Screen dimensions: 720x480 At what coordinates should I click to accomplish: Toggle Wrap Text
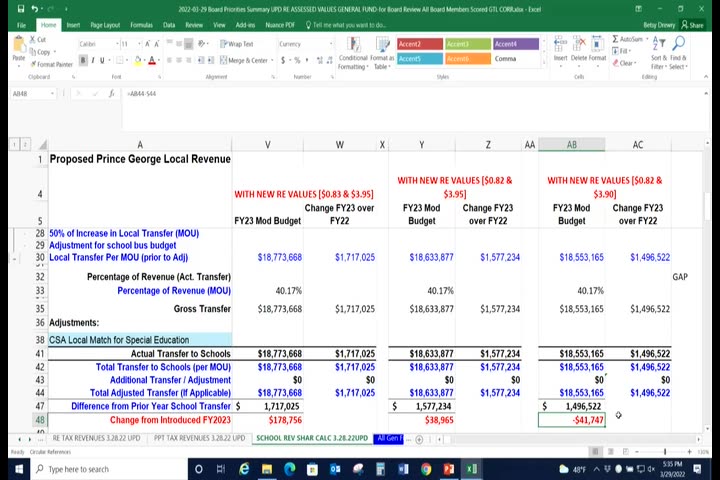click(236, 44)
